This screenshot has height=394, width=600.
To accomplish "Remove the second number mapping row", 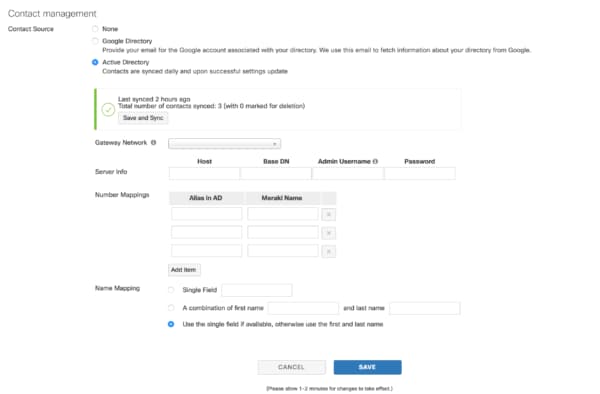I will [328, 233].
